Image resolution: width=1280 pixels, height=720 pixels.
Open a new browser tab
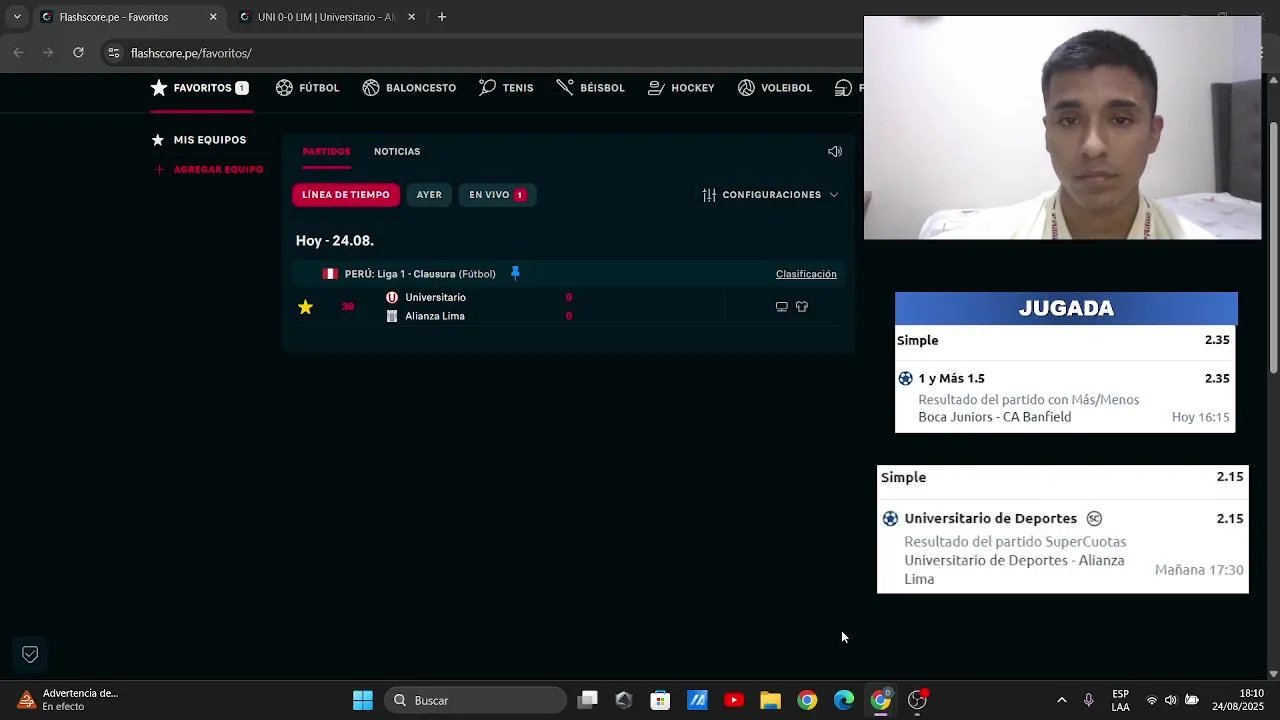(x=442, y=17)
